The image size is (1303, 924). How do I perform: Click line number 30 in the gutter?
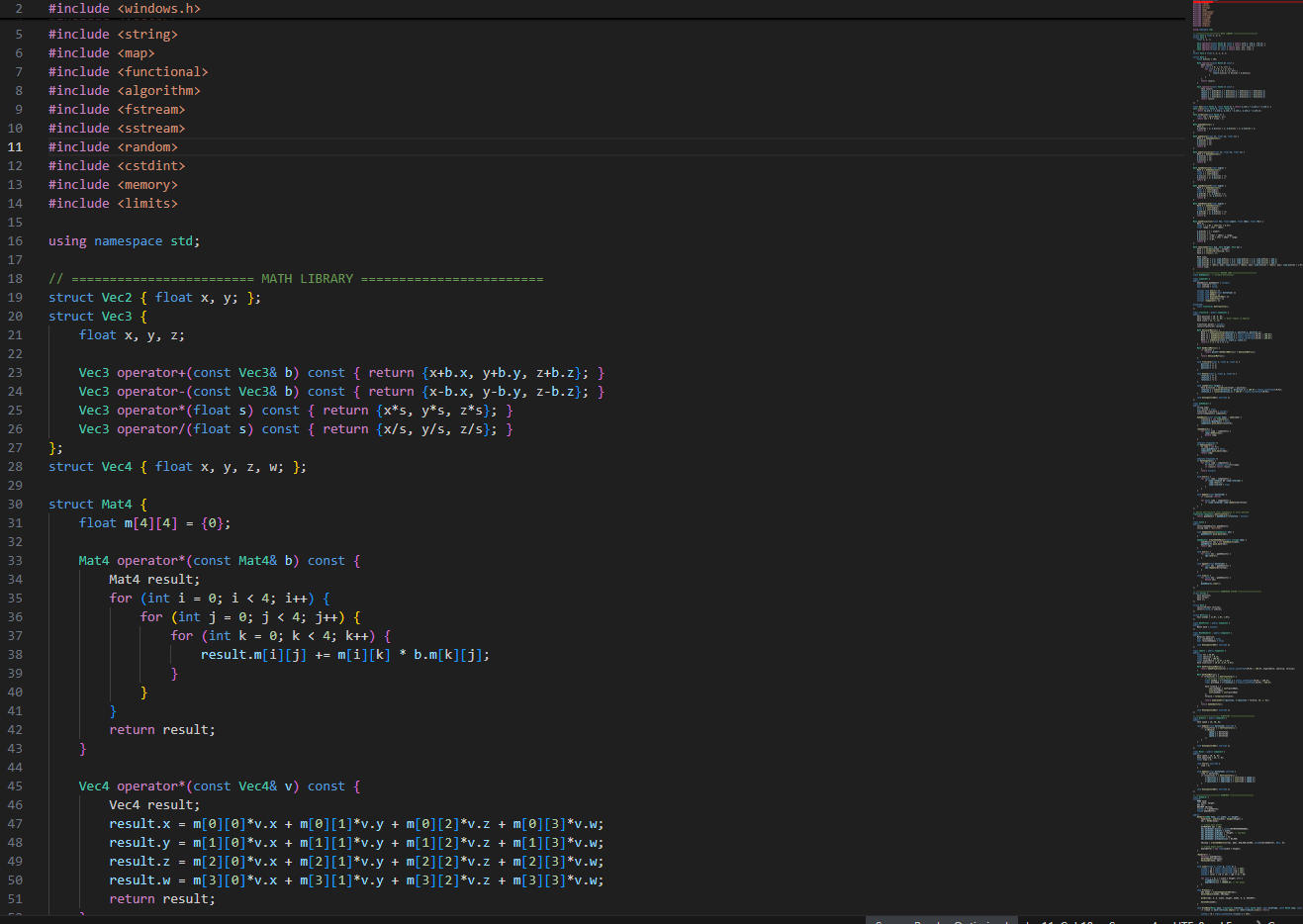click(15, 504)
